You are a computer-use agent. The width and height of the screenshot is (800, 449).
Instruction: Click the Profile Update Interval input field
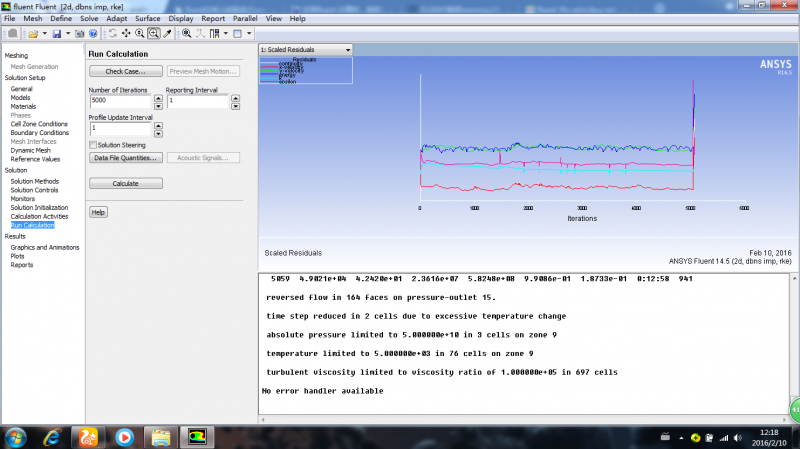[x=120, y=129]
